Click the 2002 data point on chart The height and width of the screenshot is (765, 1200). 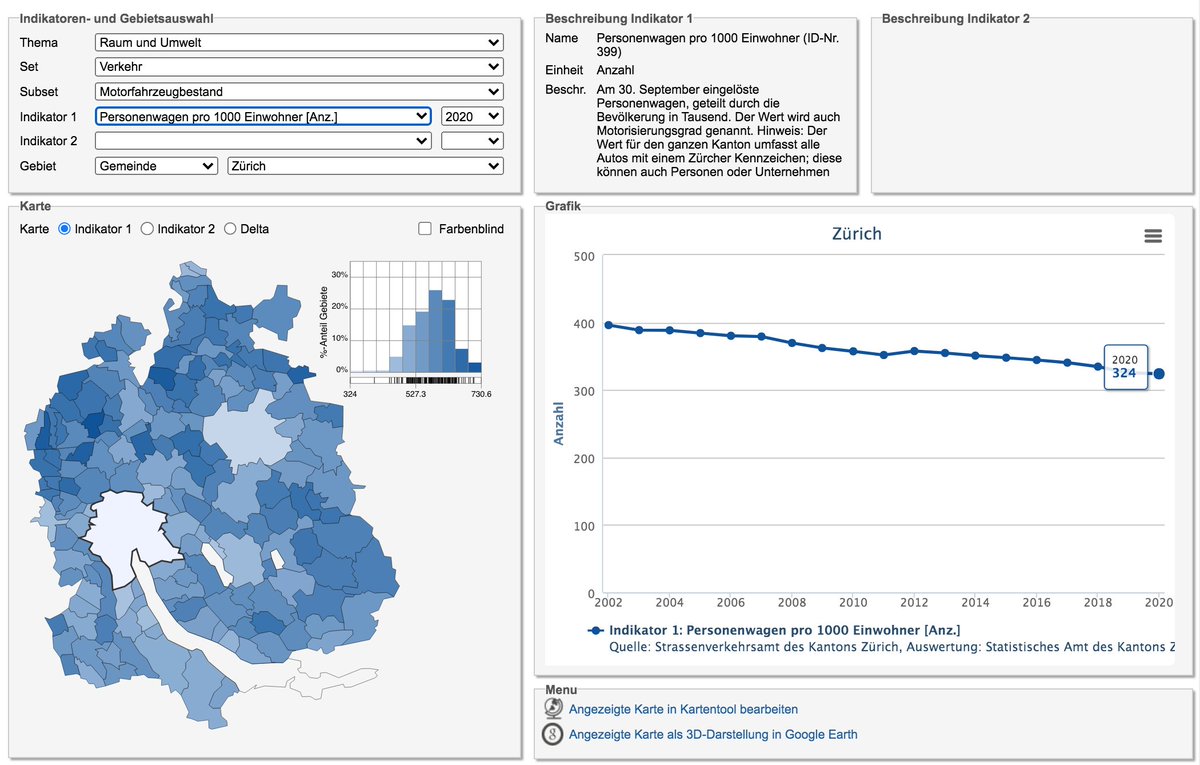pos(608,325)
